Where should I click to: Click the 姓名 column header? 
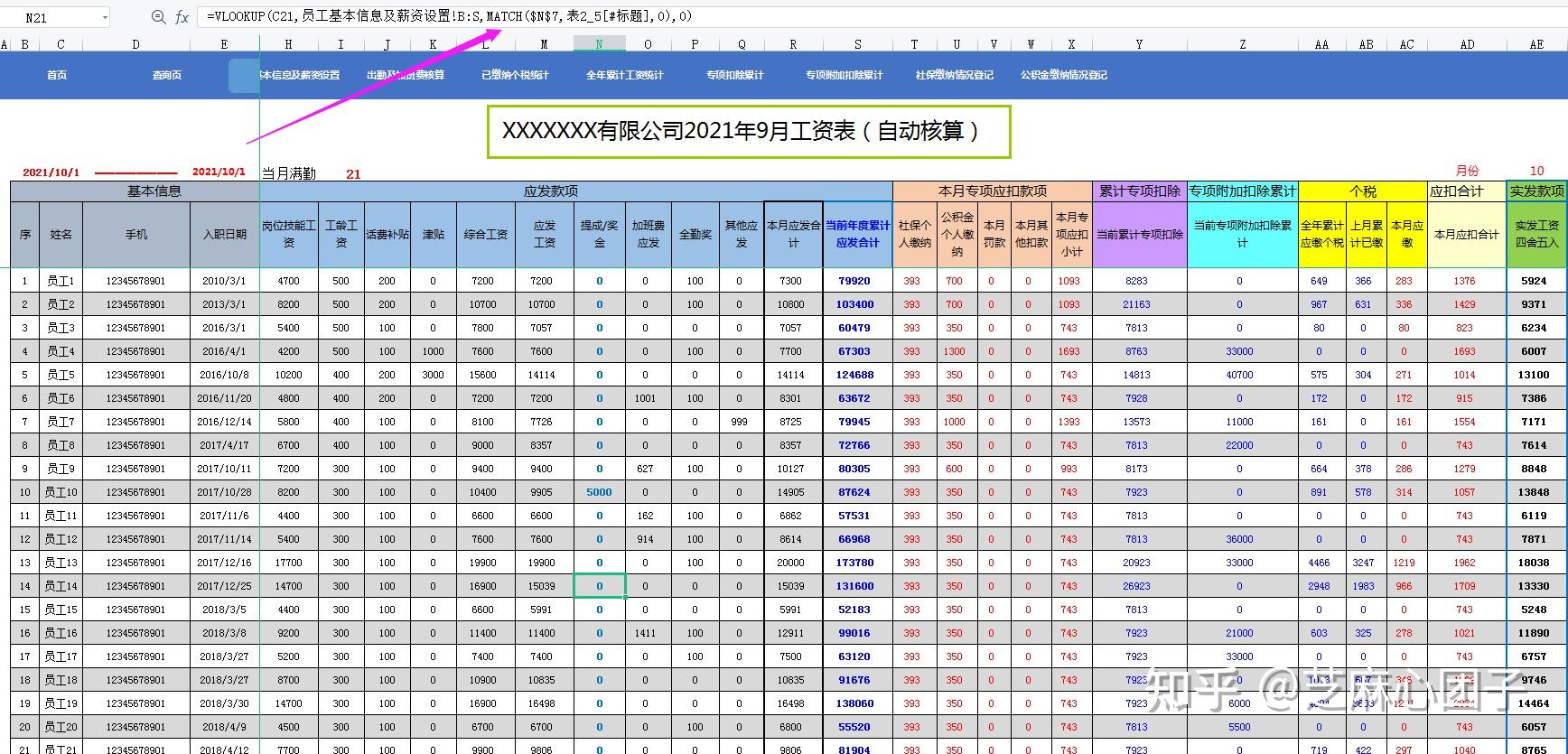click(x=61, y=234)
